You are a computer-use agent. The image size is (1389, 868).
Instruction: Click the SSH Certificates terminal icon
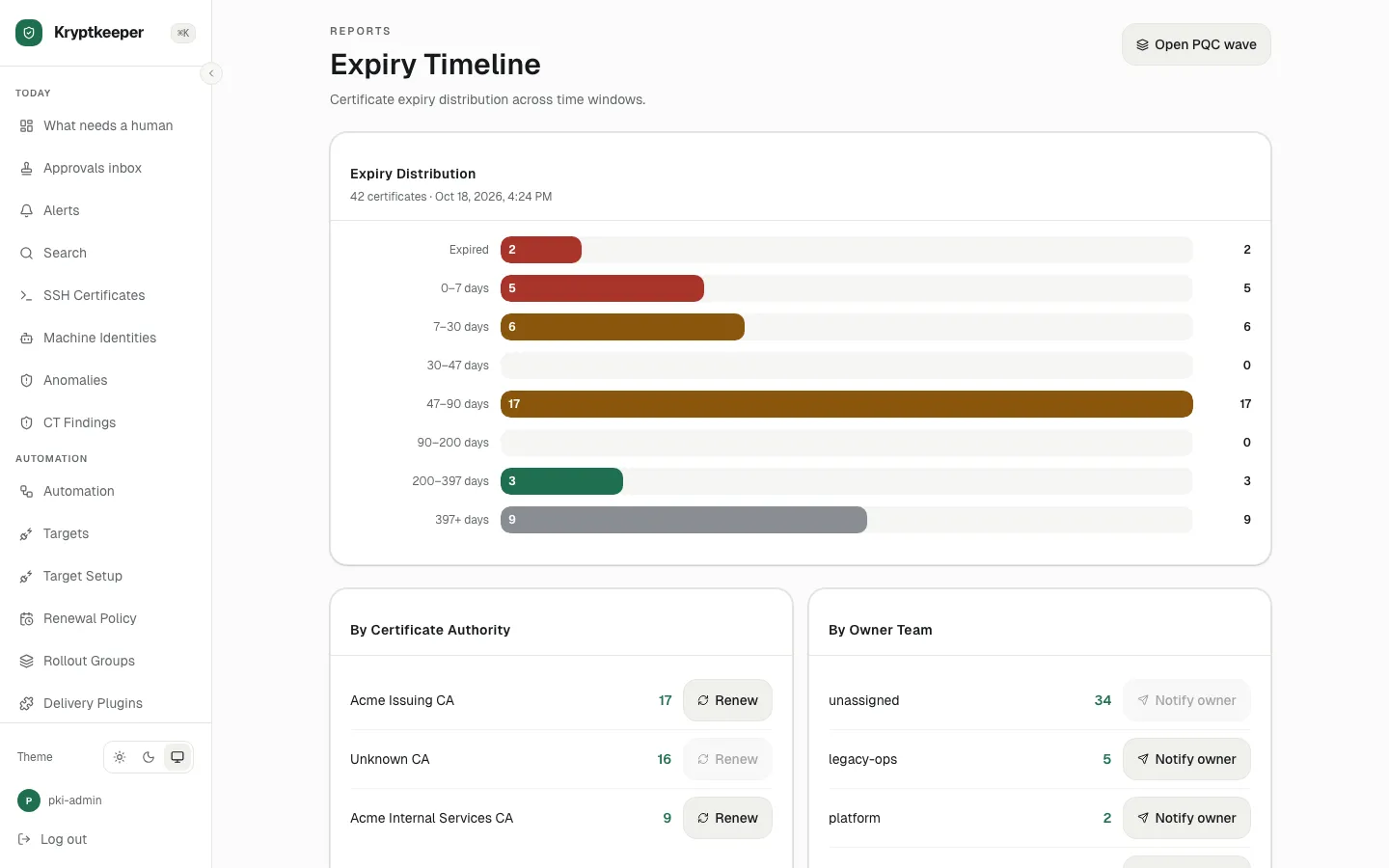click(27, 296)
